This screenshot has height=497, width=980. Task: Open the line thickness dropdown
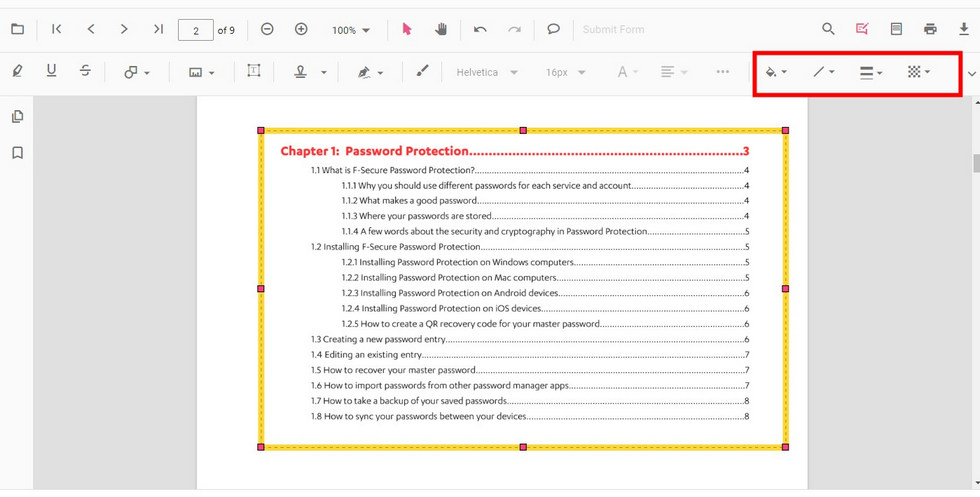click(x=871, y=73)
